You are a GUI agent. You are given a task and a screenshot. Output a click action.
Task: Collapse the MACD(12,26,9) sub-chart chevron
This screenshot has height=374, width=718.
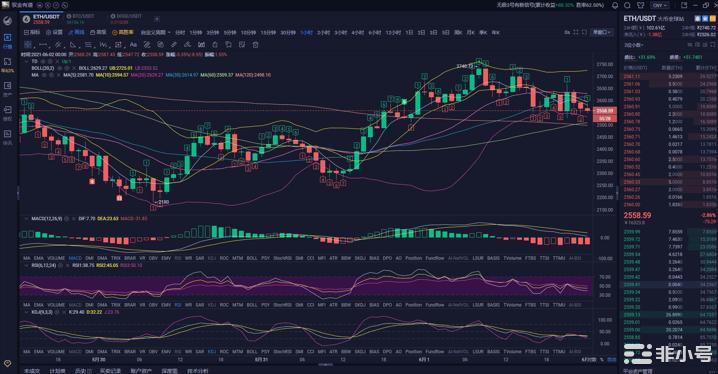pos(27,219)
